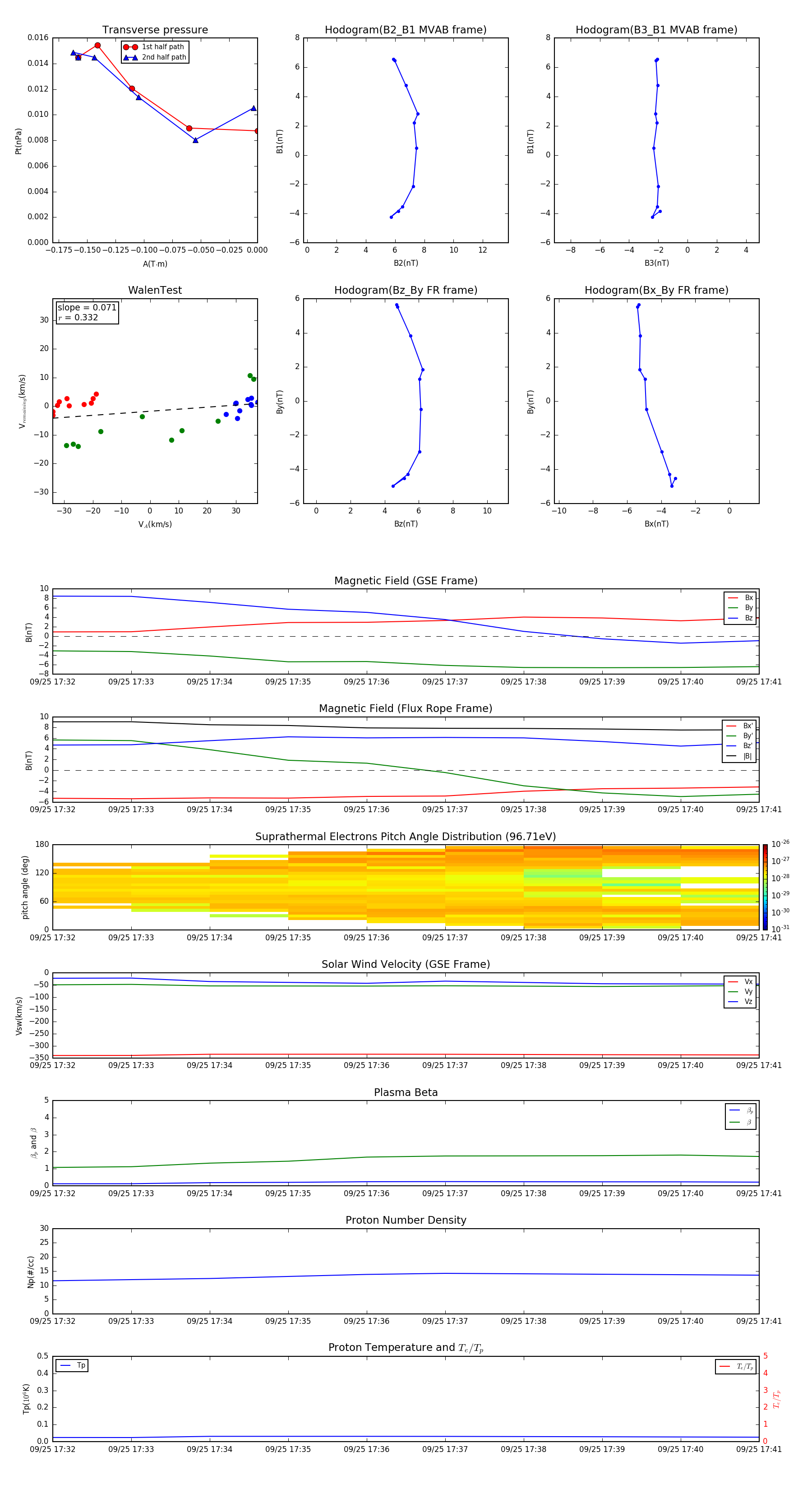The width and height of the screenshot is (812, 1489).
Task: Click the 'V_remaining(km/s)' y-axis label
Action: pyautogui.click(x=22, y=401)
